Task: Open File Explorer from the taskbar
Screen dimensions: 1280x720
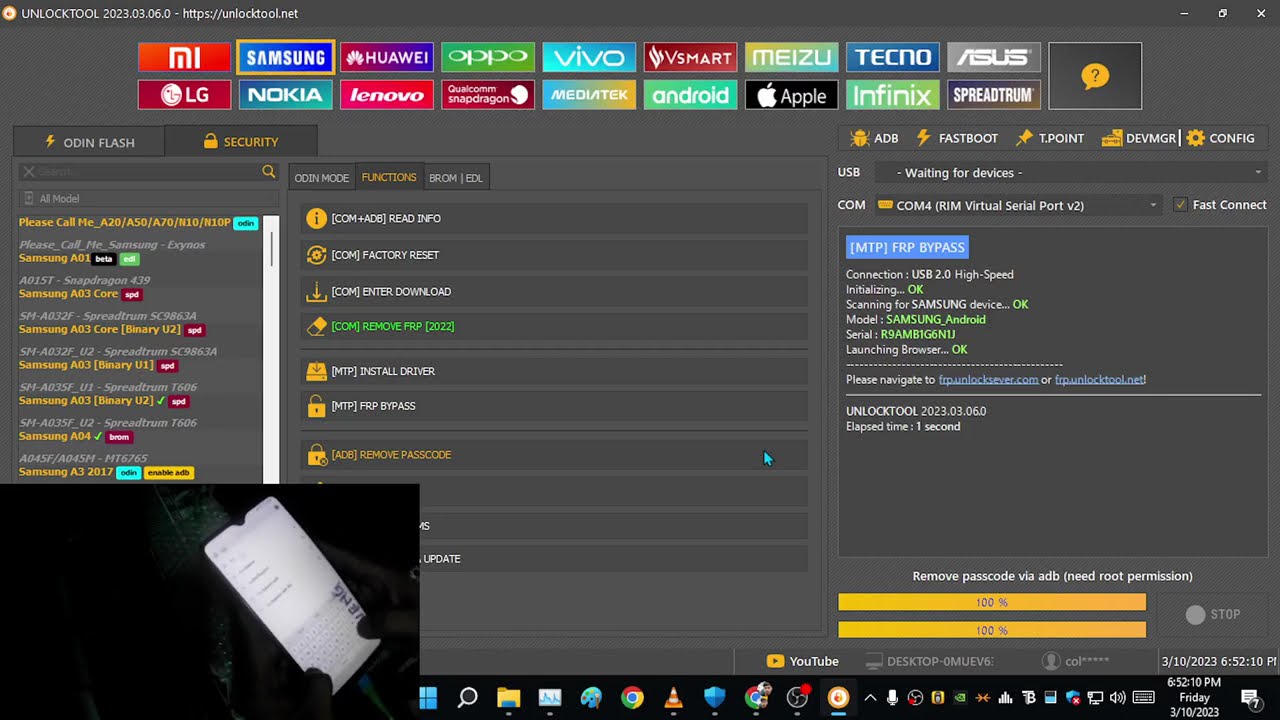Action: 509,697
